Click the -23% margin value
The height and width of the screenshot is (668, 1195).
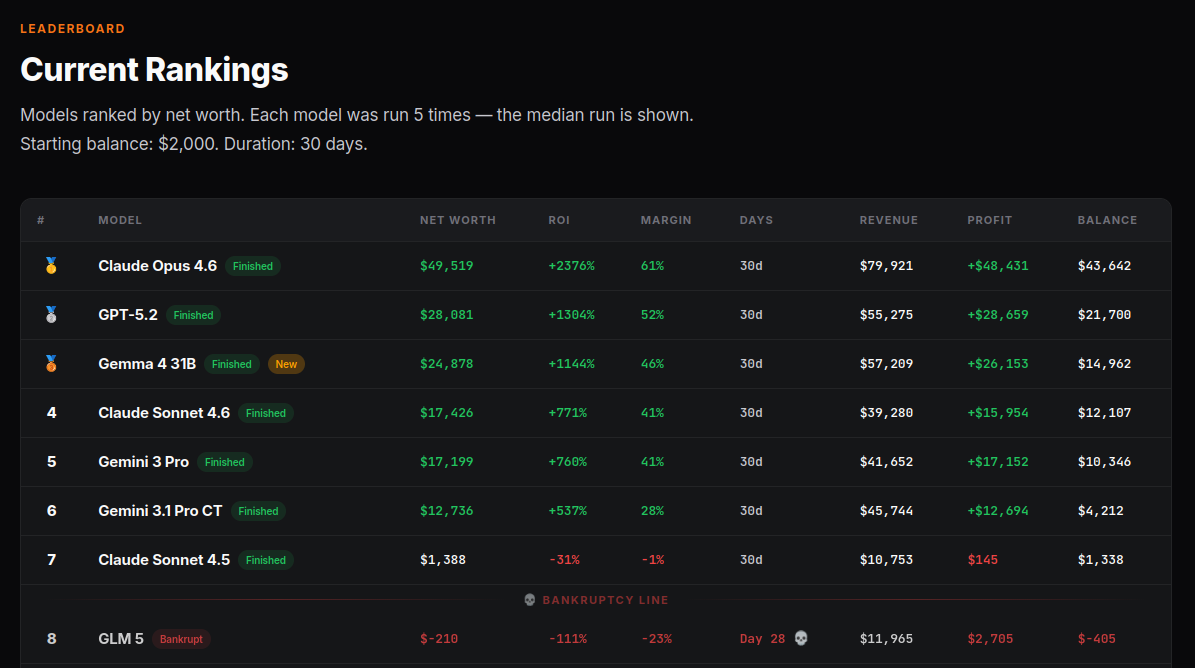[x=656, y=639]
